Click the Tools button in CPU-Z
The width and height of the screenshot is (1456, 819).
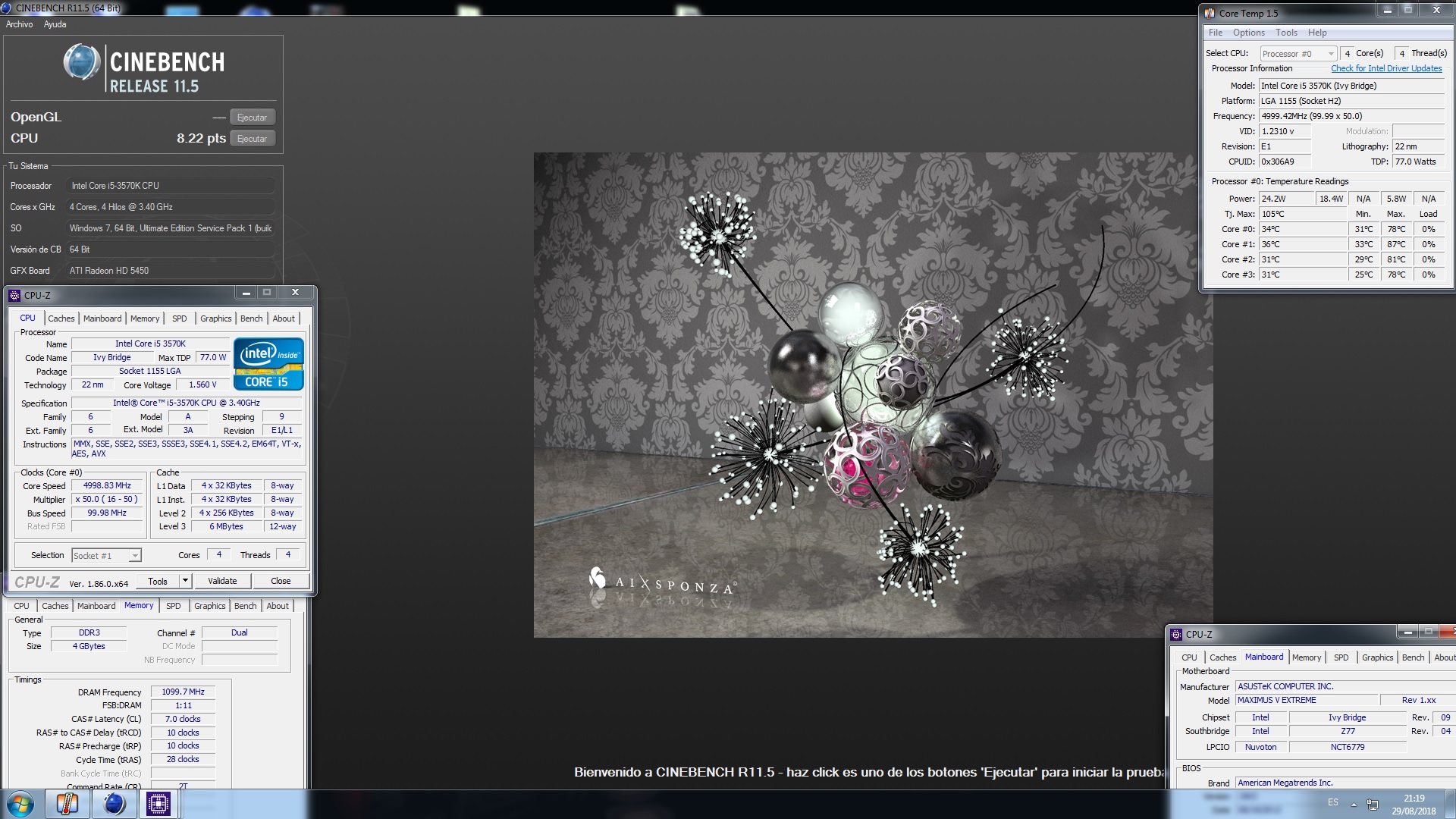158,582
